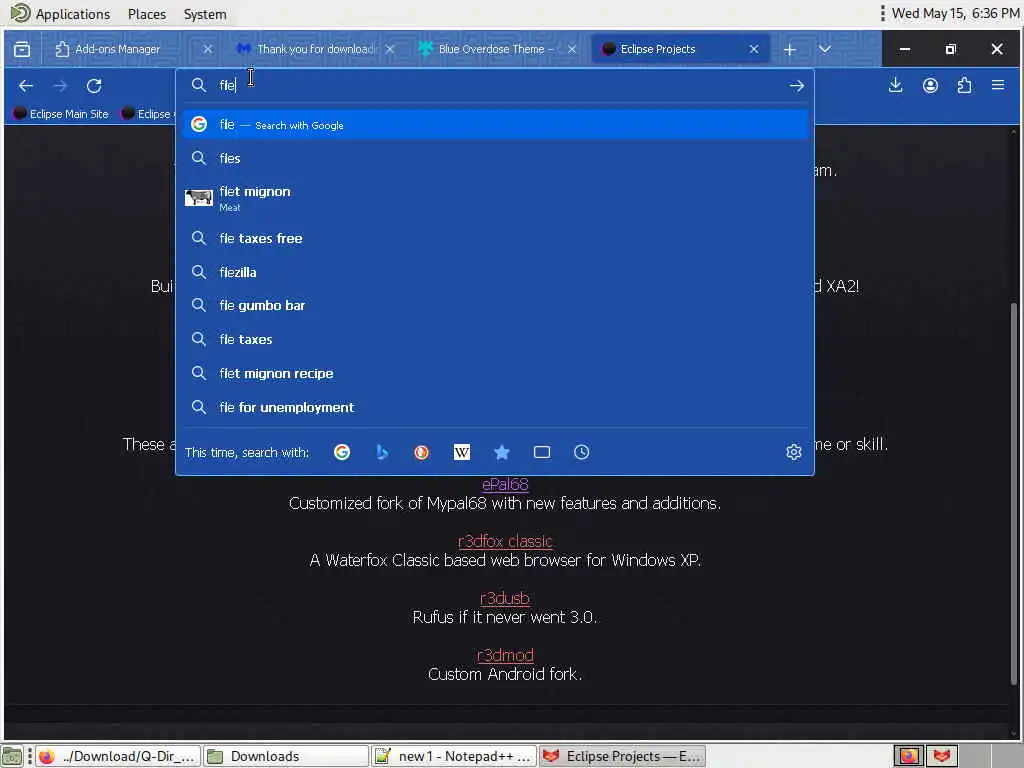
Task: Close the Add-ons Manager tab
Action: click(208, 49)
